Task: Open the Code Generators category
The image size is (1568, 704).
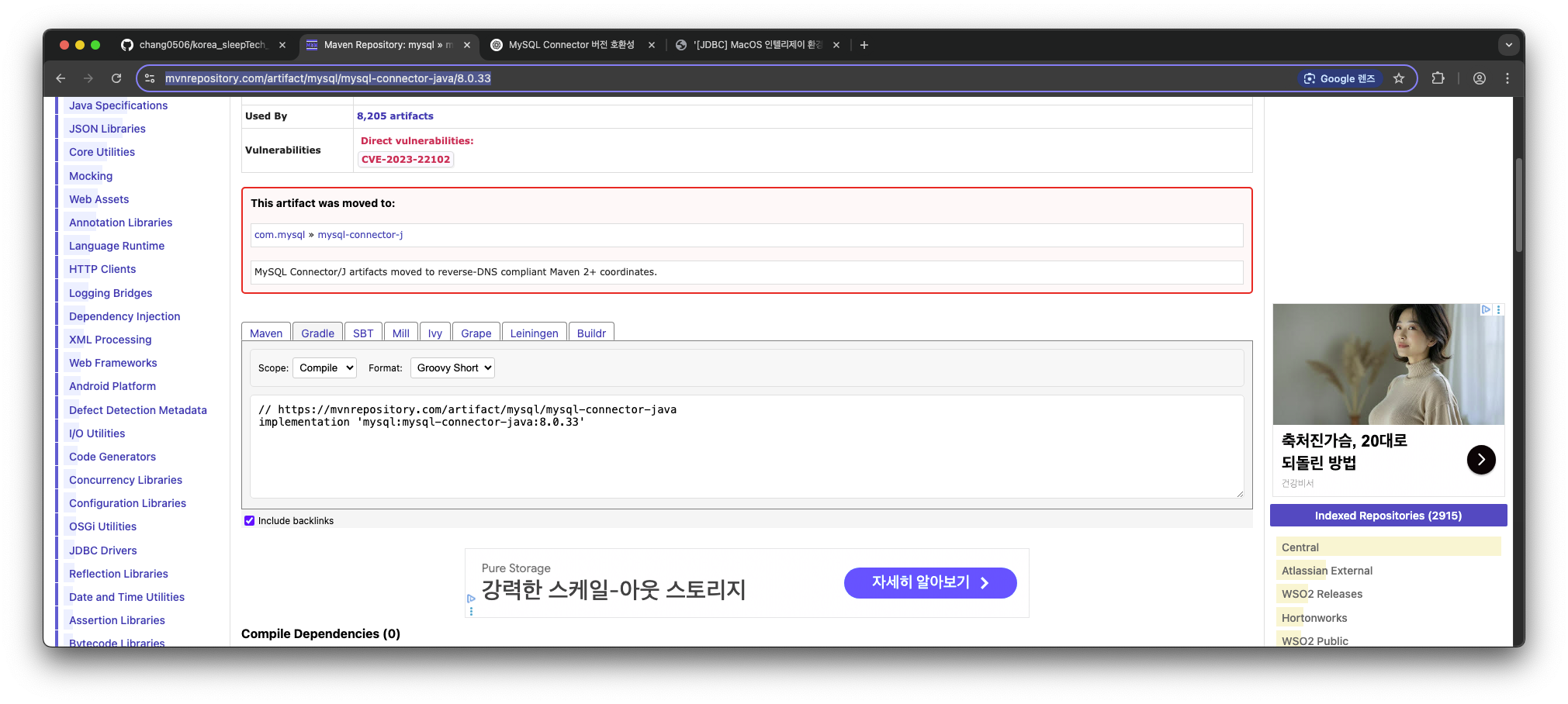Action: click(x=112, y=457)
